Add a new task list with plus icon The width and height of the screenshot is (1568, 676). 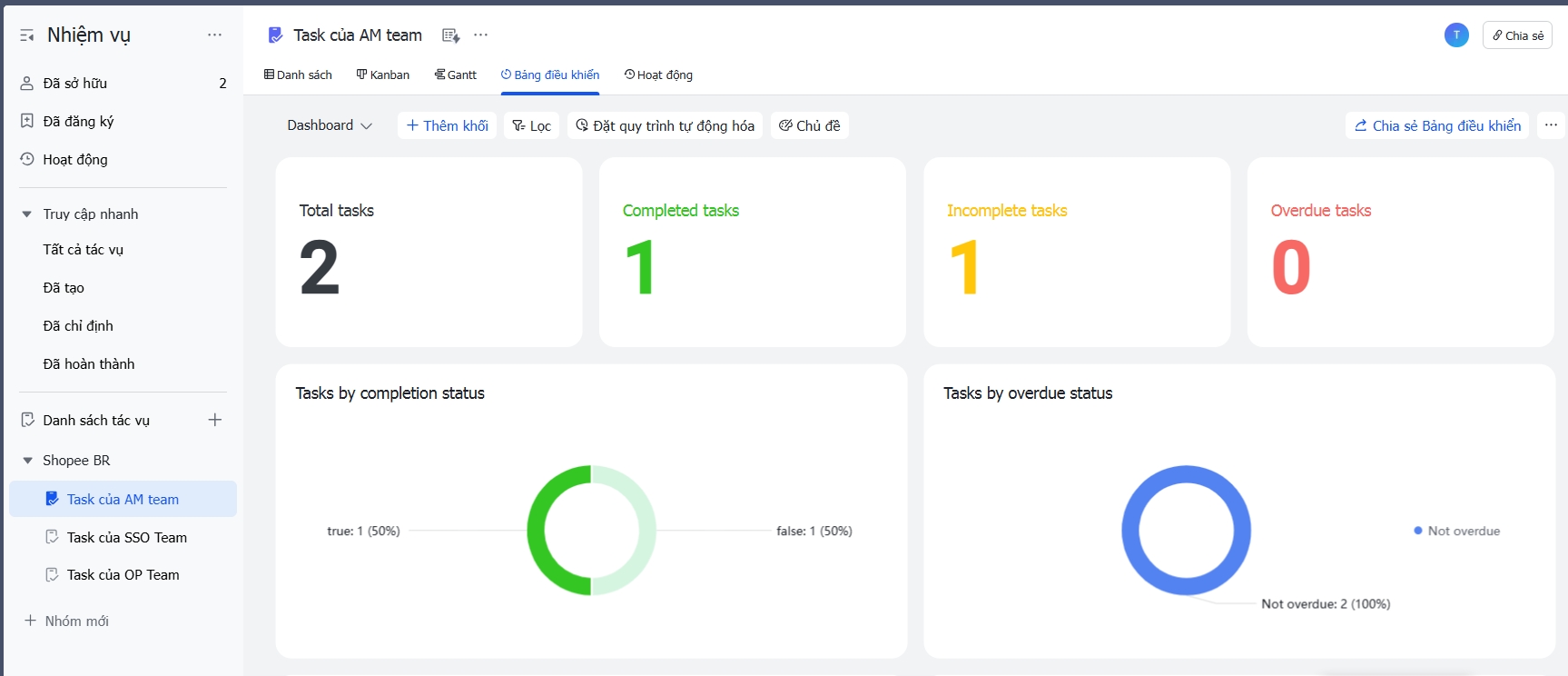(x=215, y=420)
